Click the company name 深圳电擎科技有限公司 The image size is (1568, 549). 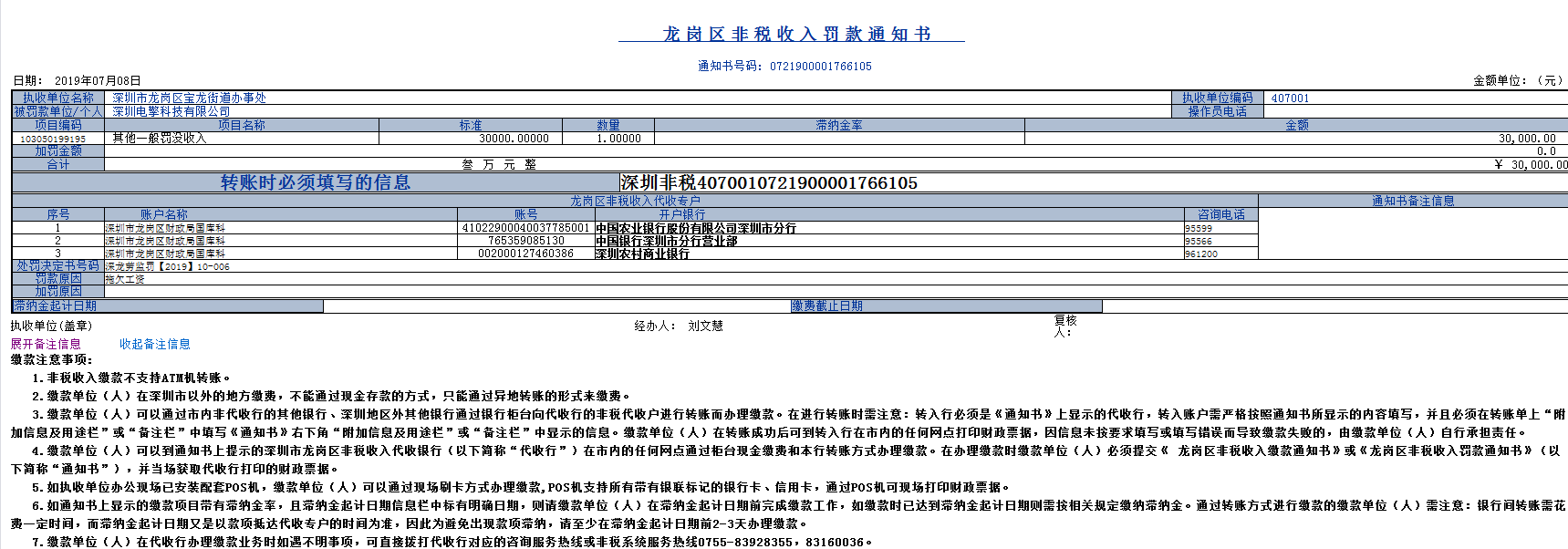click(171, 111)
